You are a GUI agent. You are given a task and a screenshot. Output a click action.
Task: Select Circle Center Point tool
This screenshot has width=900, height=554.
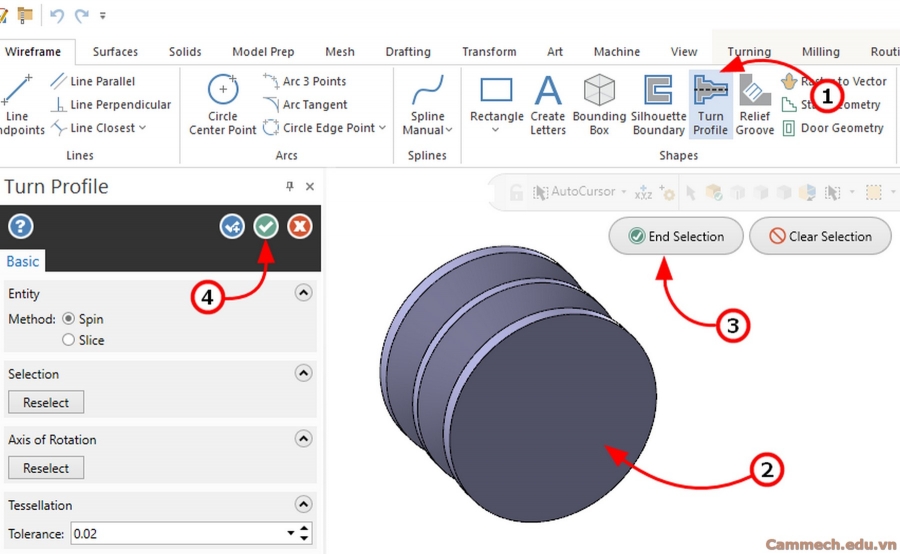(223, 104)
